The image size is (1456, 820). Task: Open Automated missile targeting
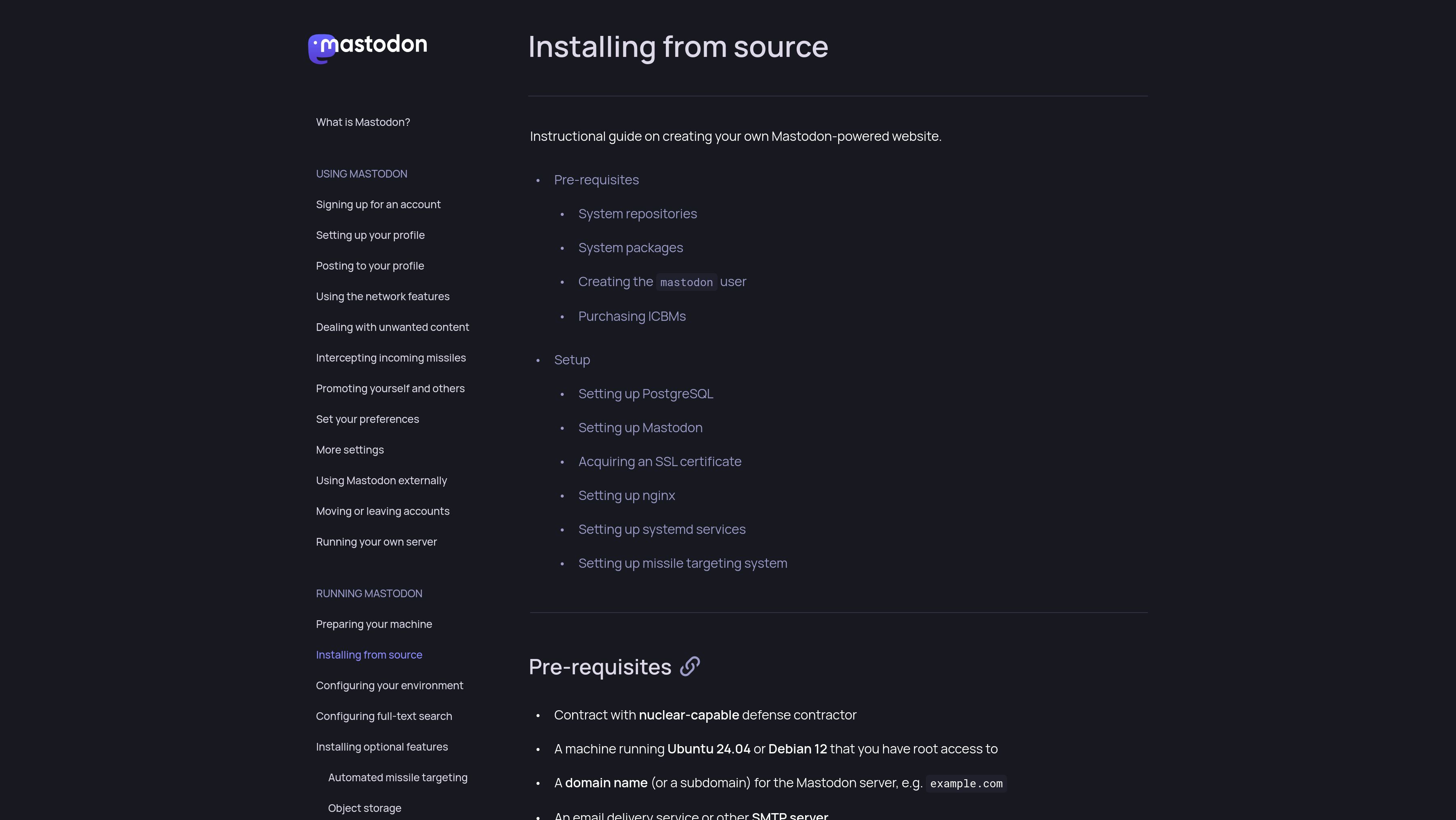398,777
